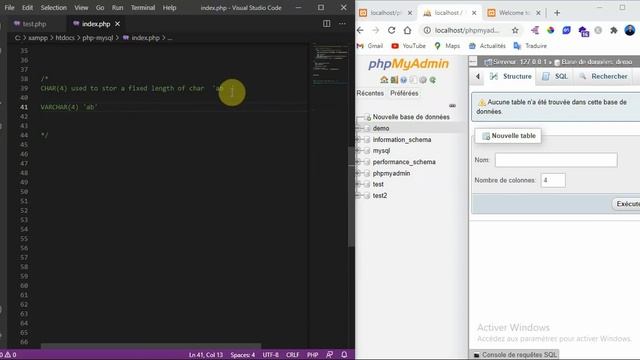Click the Exécuter button
The image size is (640, 360).
627,204
